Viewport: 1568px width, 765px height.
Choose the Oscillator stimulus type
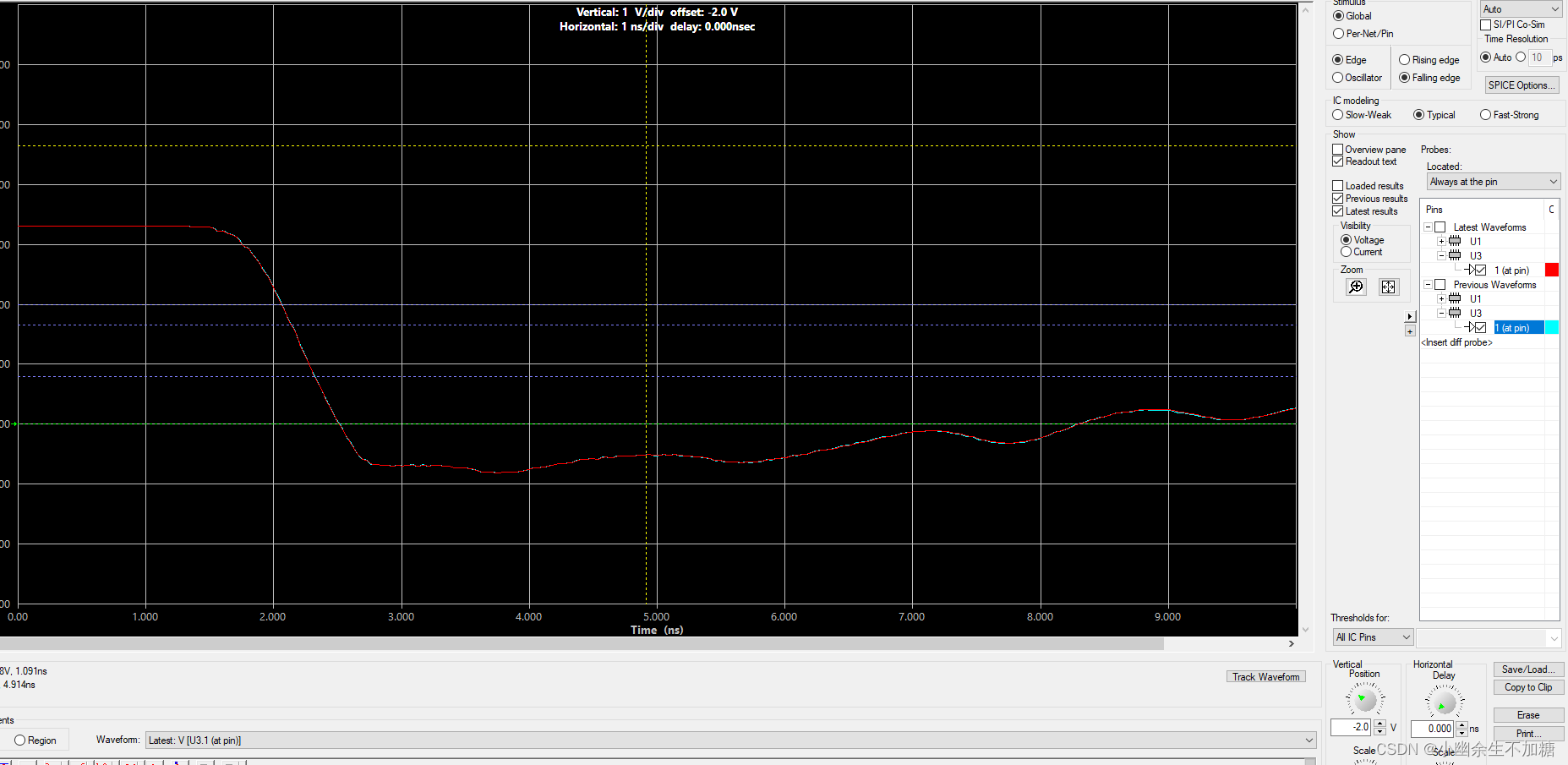pyautogui.click(x=1338, y=78)
